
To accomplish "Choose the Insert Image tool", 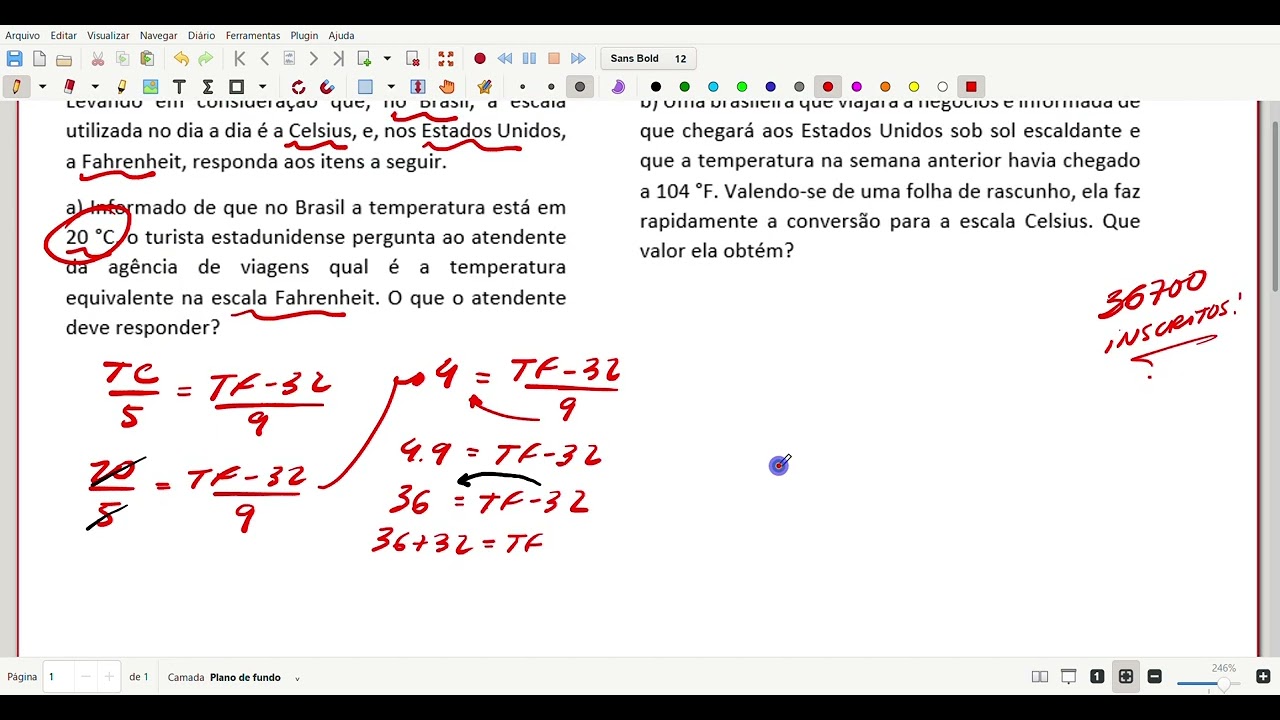I will 151,87.
